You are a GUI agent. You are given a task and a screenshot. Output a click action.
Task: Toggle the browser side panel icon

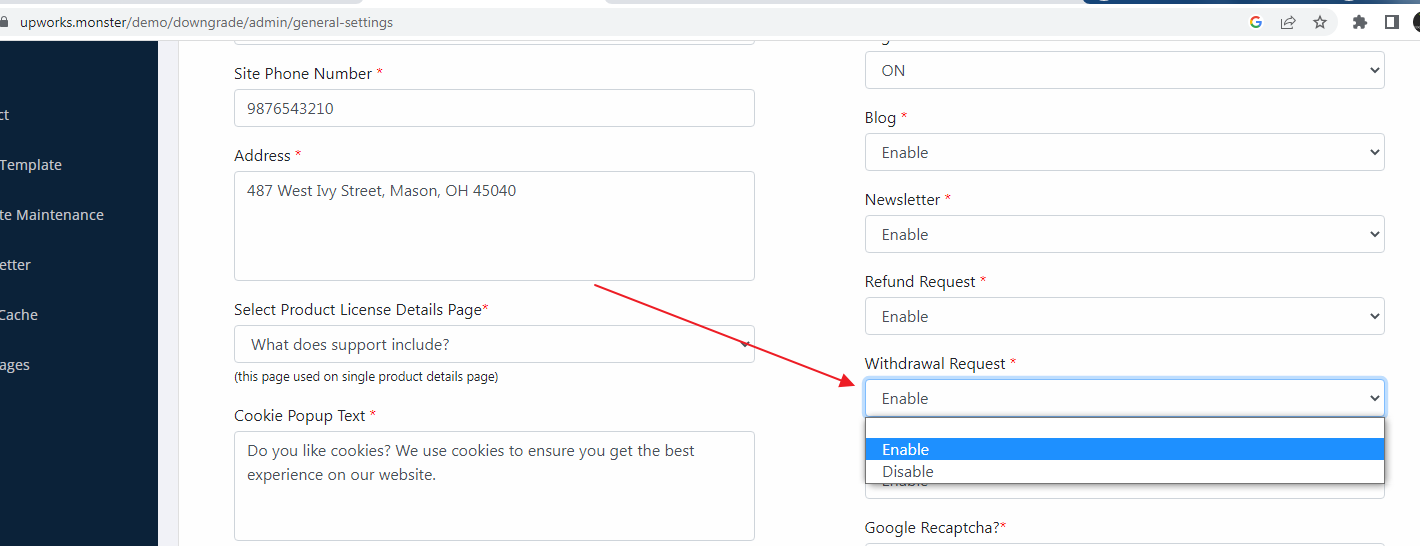[1391, 22]
